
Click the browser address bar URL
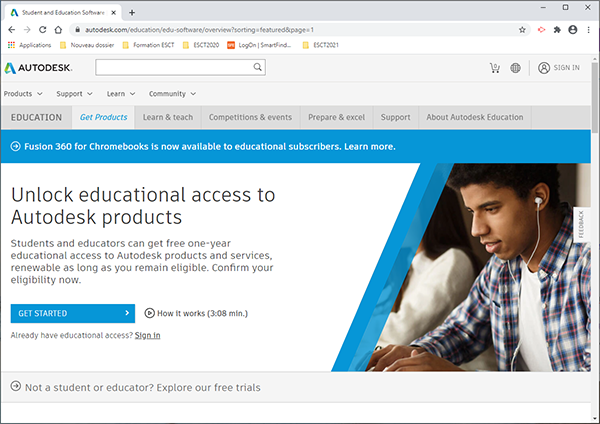coord(199,29)
